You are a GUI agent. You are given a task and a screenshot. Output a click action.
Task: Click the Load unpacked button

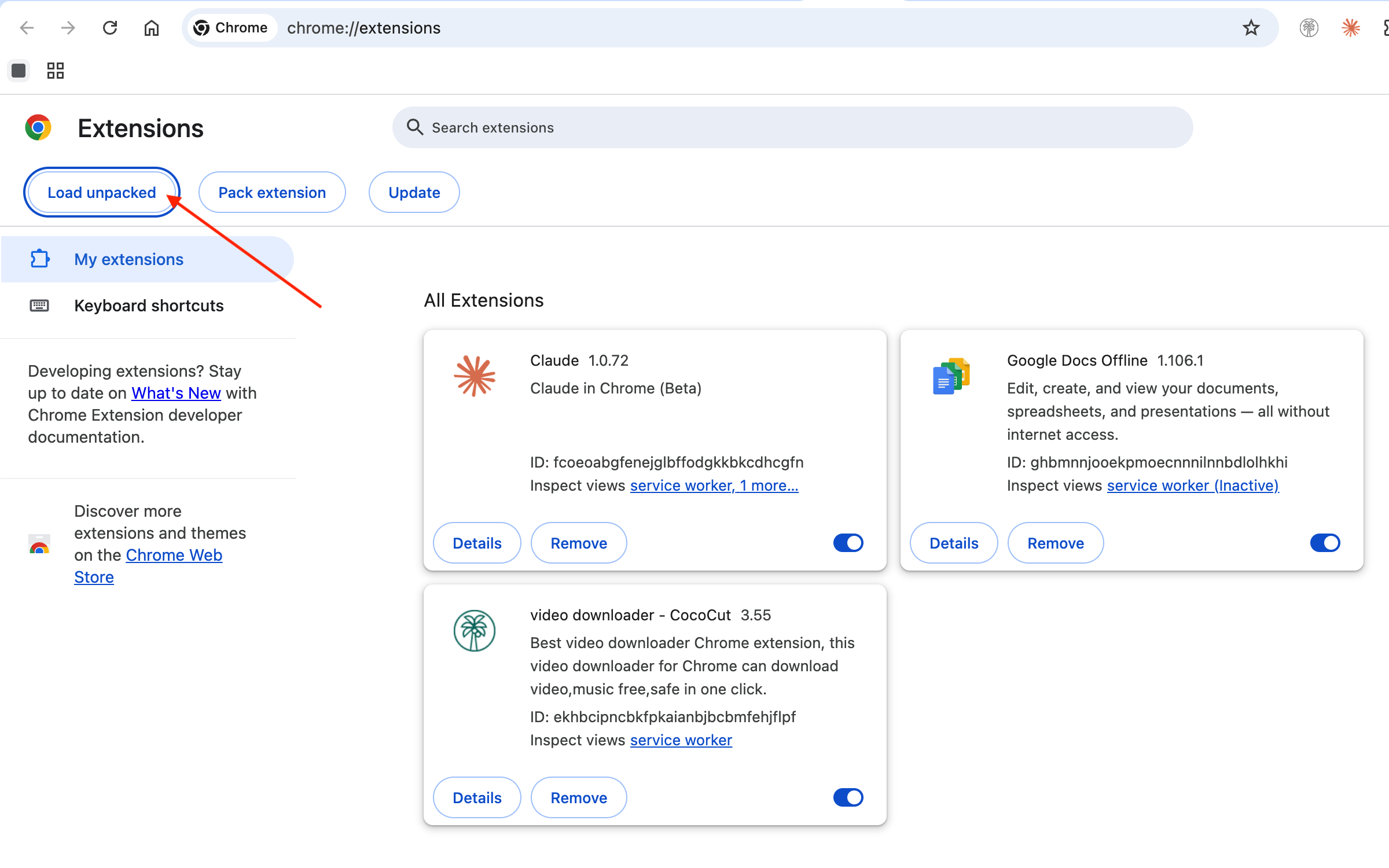pyautogui.click(x=102, y=192)
